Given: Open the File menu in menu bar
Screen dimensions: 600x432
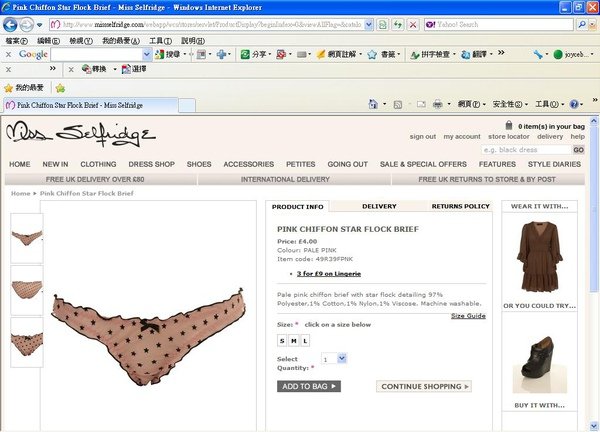Looking at the screenshot, I should click(16, 41).
